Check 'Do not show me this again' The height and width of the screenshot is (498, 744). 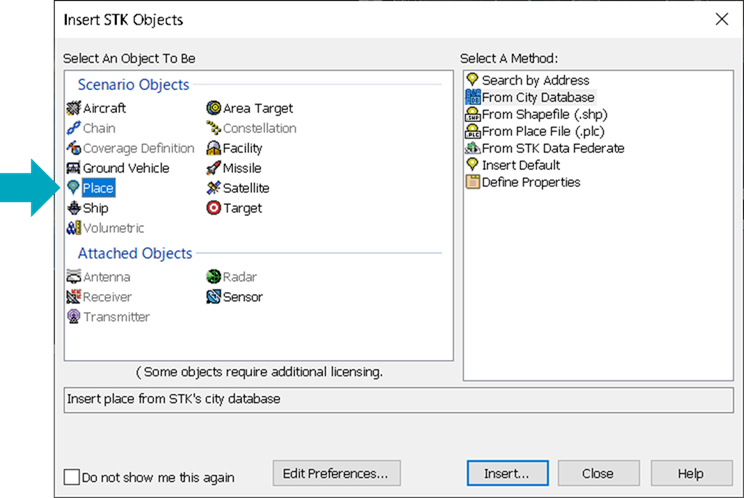72,477
